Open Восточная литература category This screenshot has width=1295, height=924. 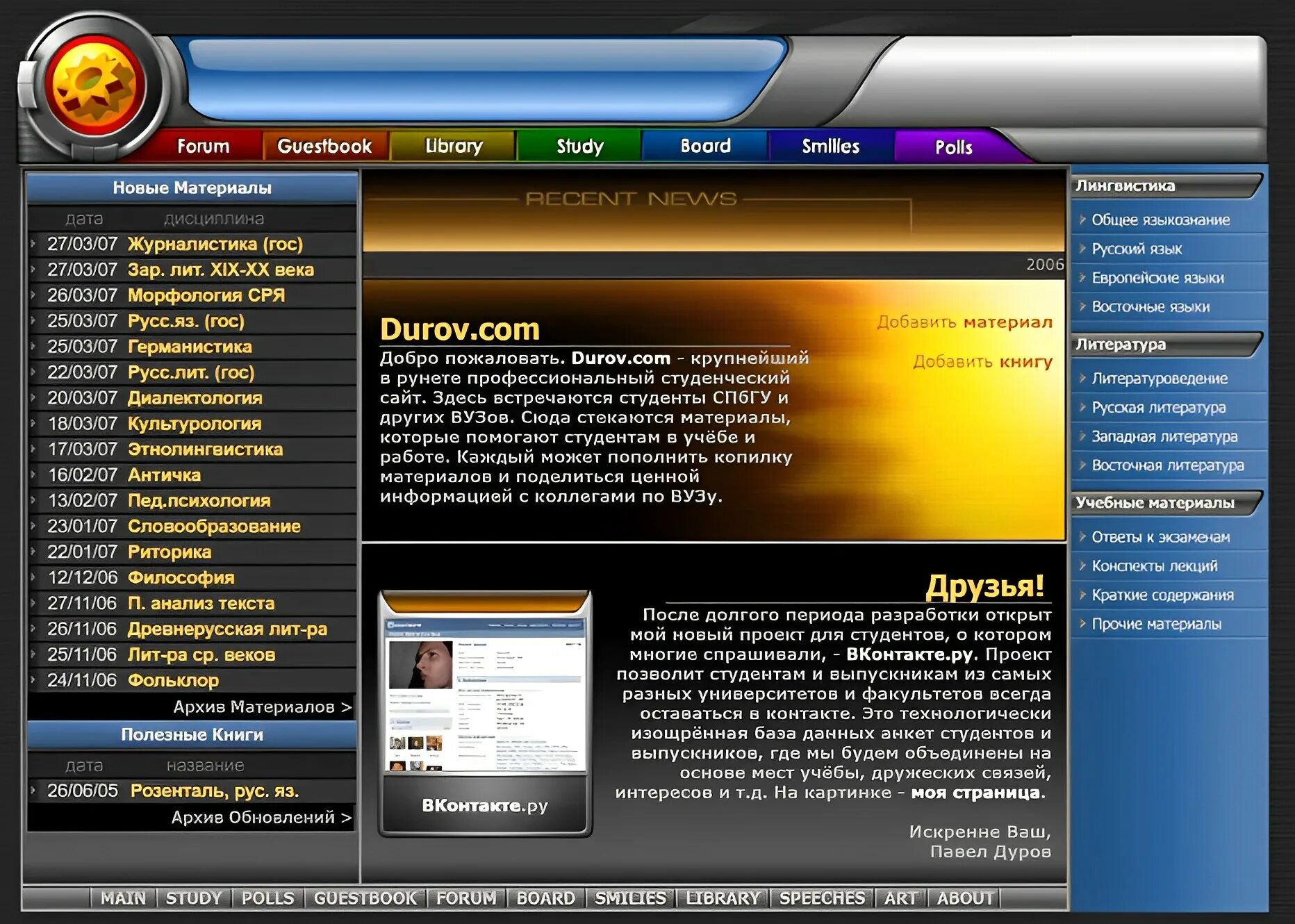(1168, 466)
